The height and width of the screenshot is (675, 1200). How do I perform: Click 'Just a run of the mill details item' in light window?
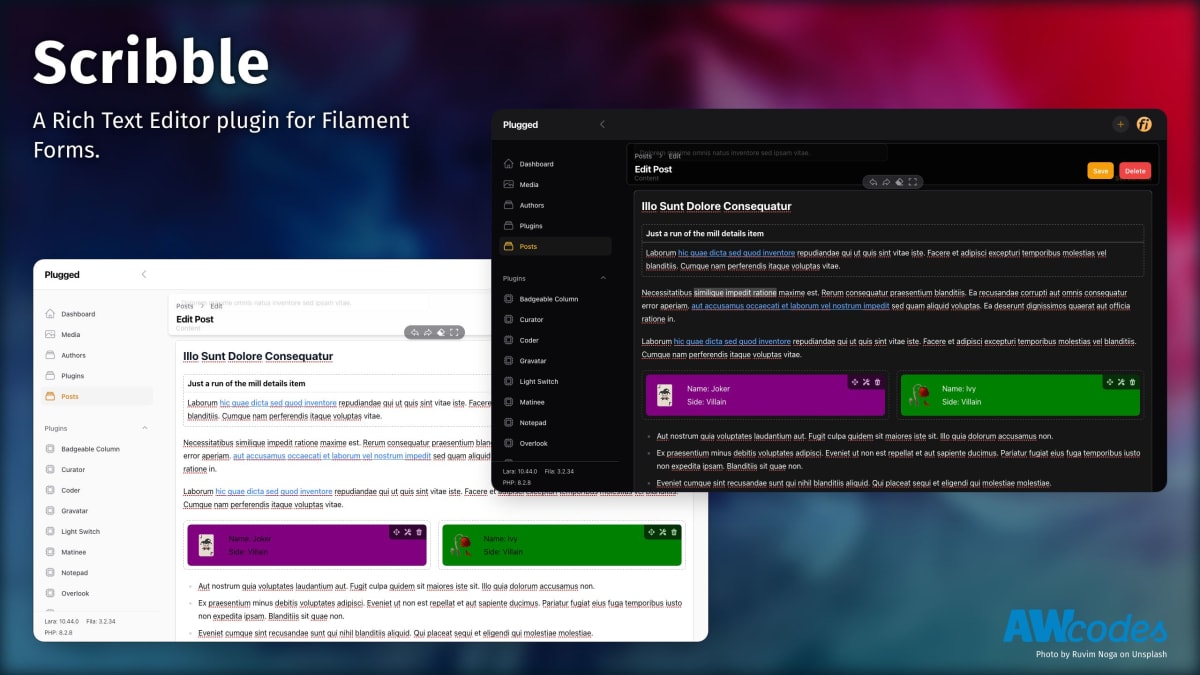pos(248,383)
